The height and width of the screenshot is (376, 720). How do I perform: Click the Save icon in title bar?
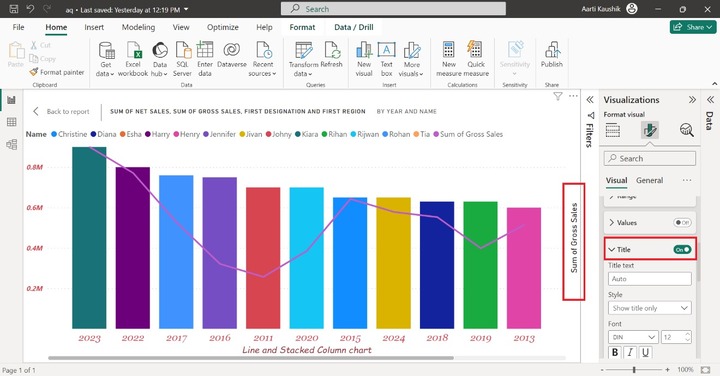(14, 9)
